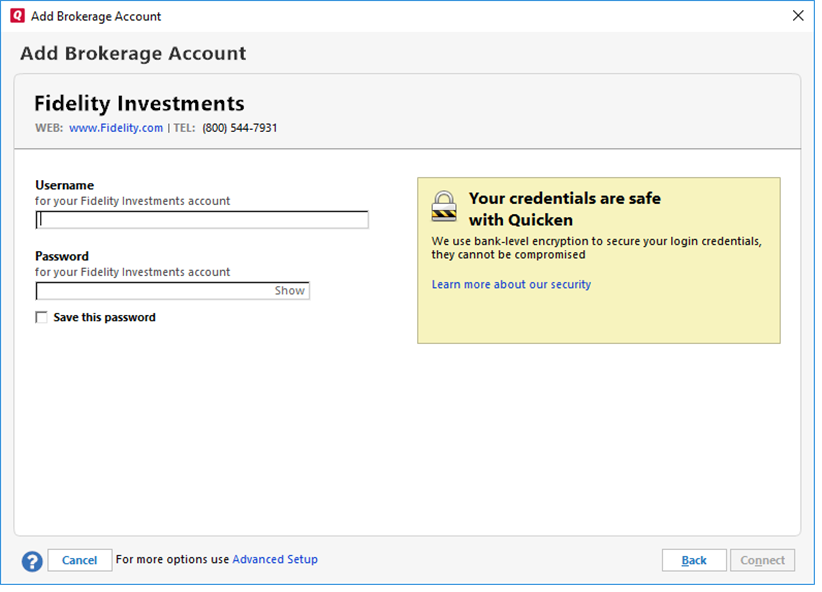Click the 'Save this password' label text
822x592 pixels.
pyautogui.click(x=104, y=318)
